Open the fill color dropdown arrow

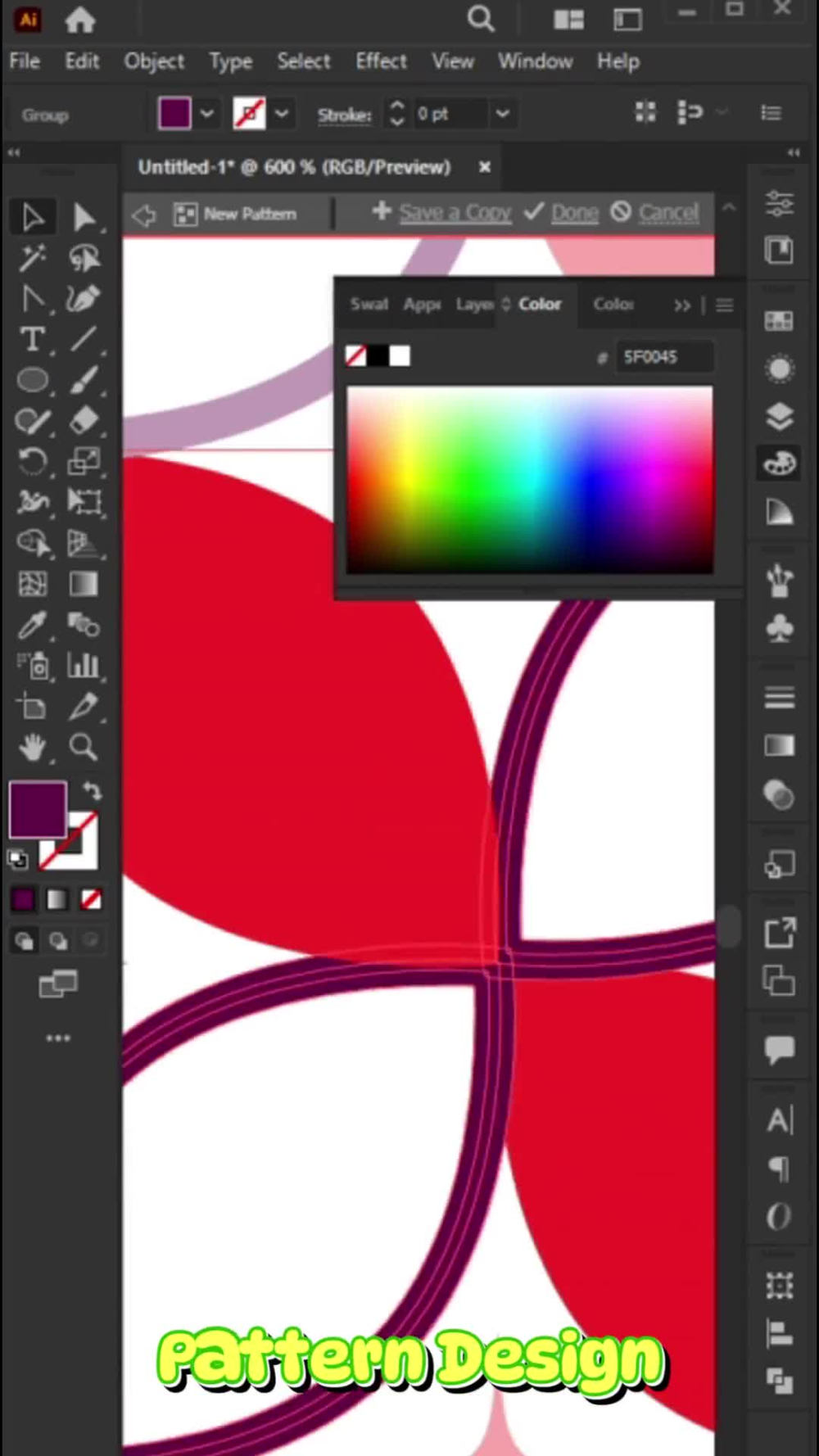point(207,113)
